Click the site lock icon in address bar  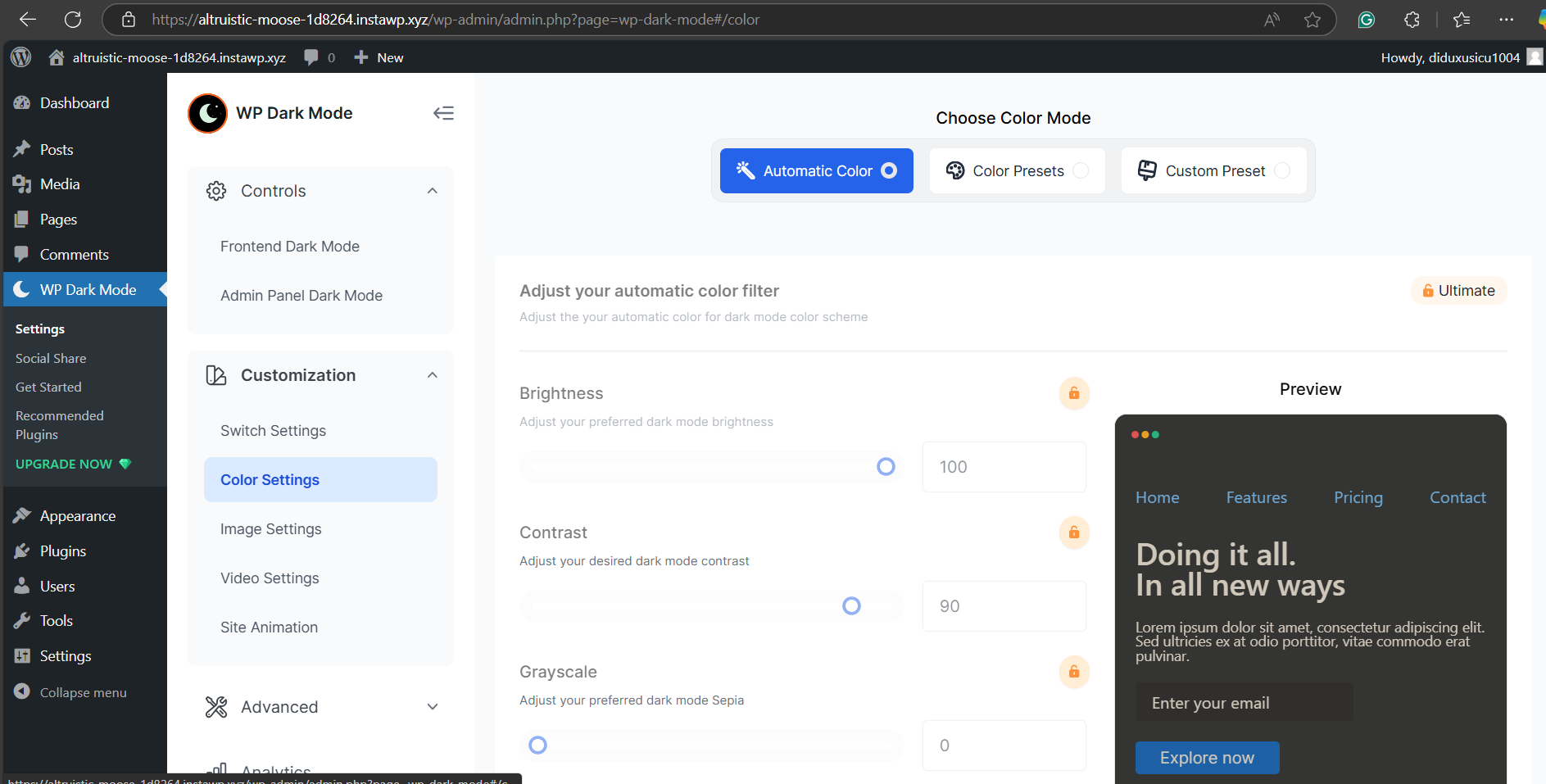click(129, 20)
